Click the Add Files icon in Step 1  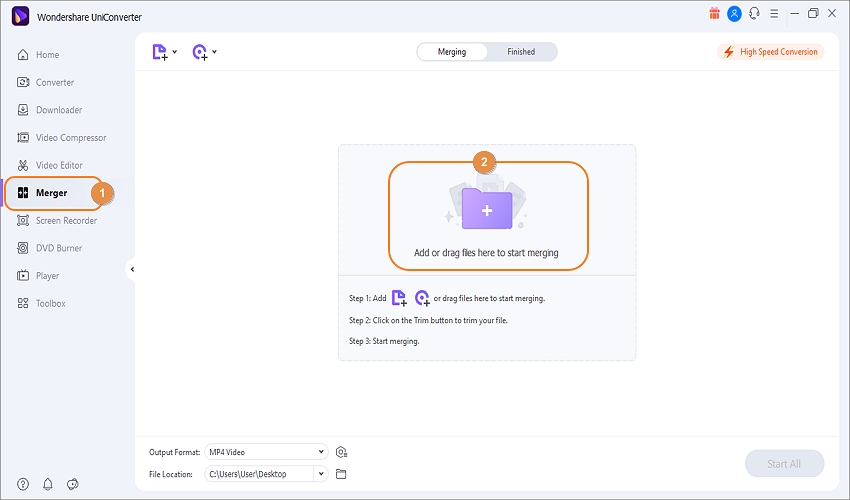pos(399,298)
